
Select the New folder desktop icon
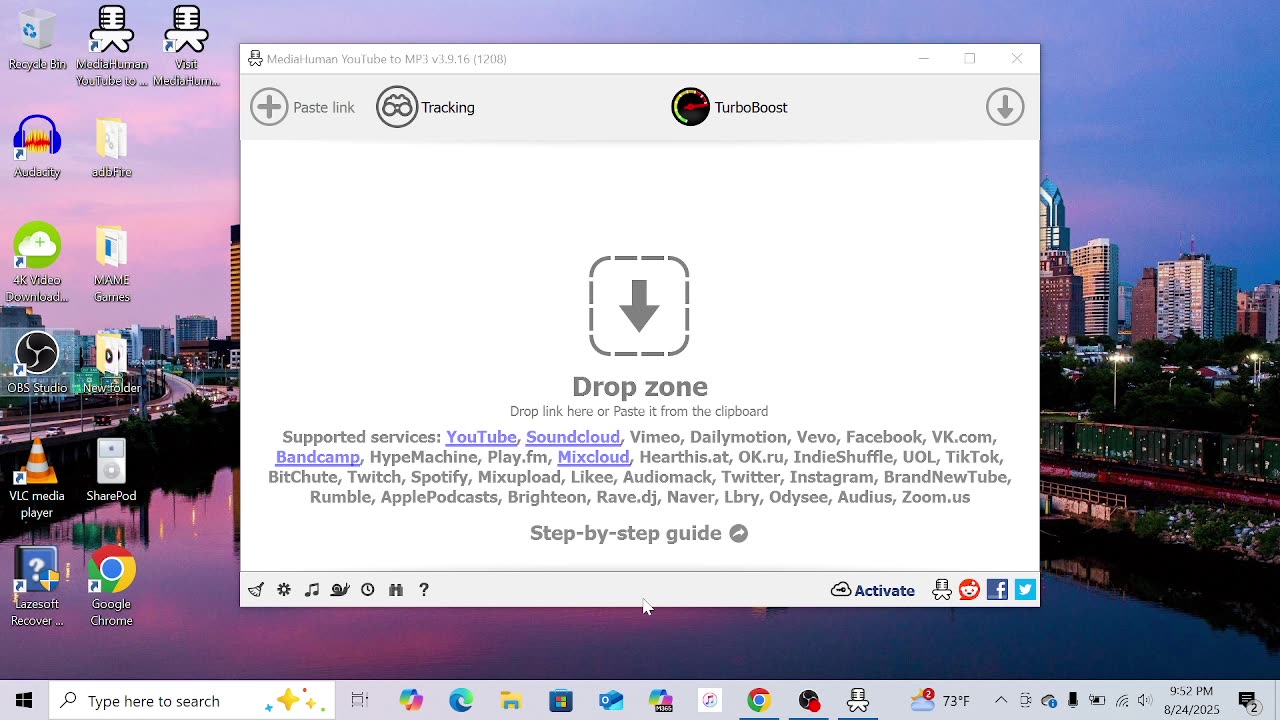112,363
